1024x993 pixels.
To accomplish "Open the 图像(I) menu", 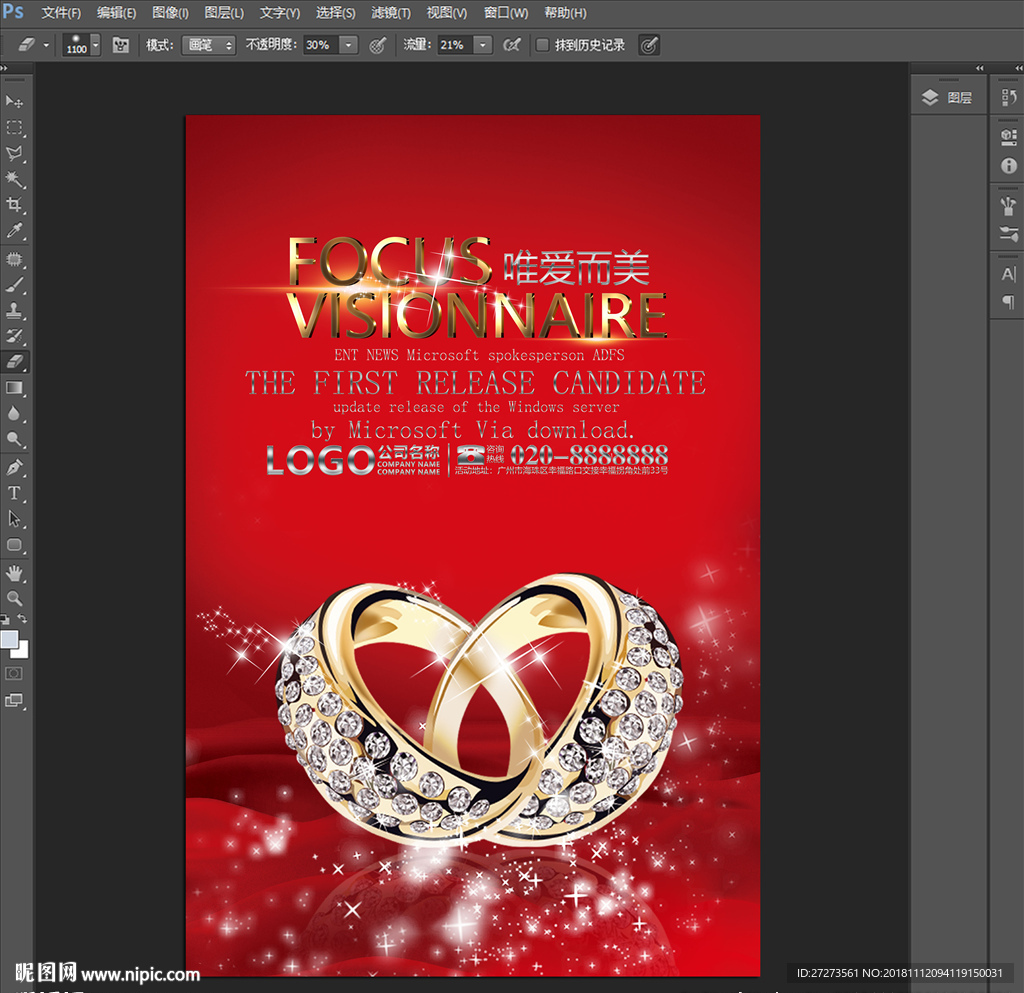I will 170,13.
